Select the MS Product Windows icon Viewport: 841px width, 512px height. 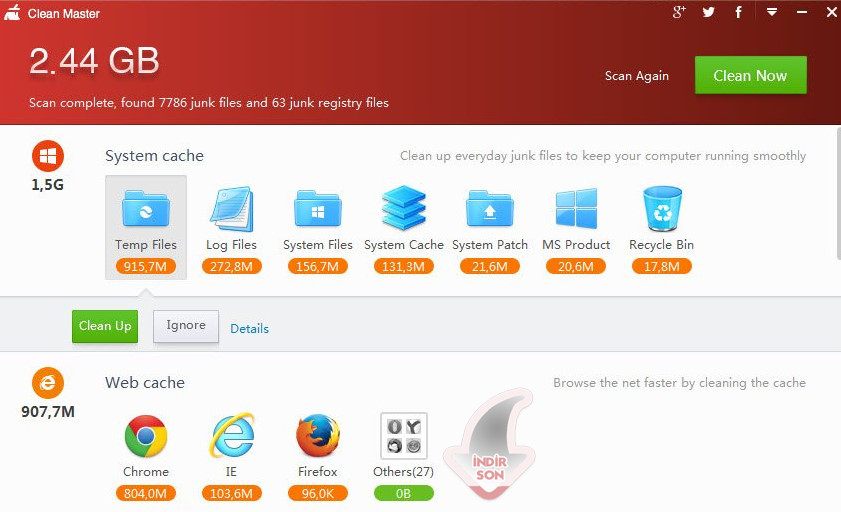tap(576, 208)
